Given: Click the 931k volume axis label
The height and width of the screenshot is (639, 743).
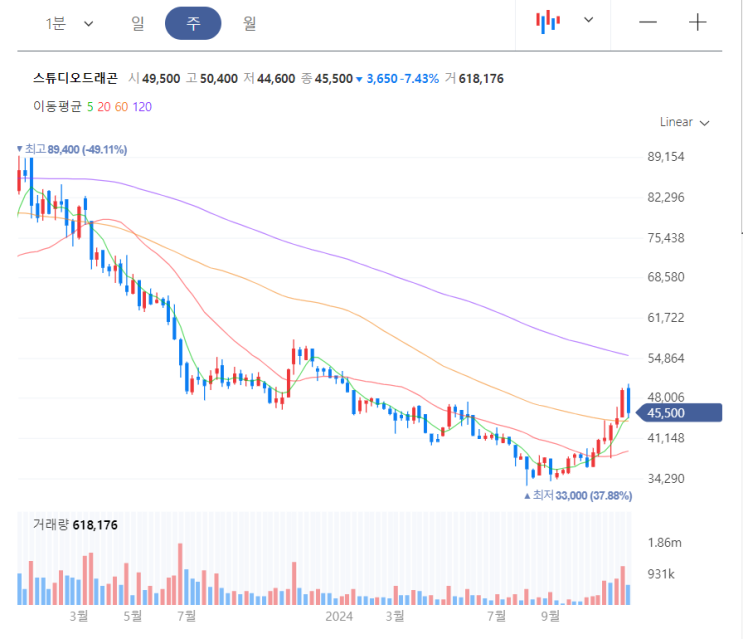Looking at the screenshot, I should point(661,574).
